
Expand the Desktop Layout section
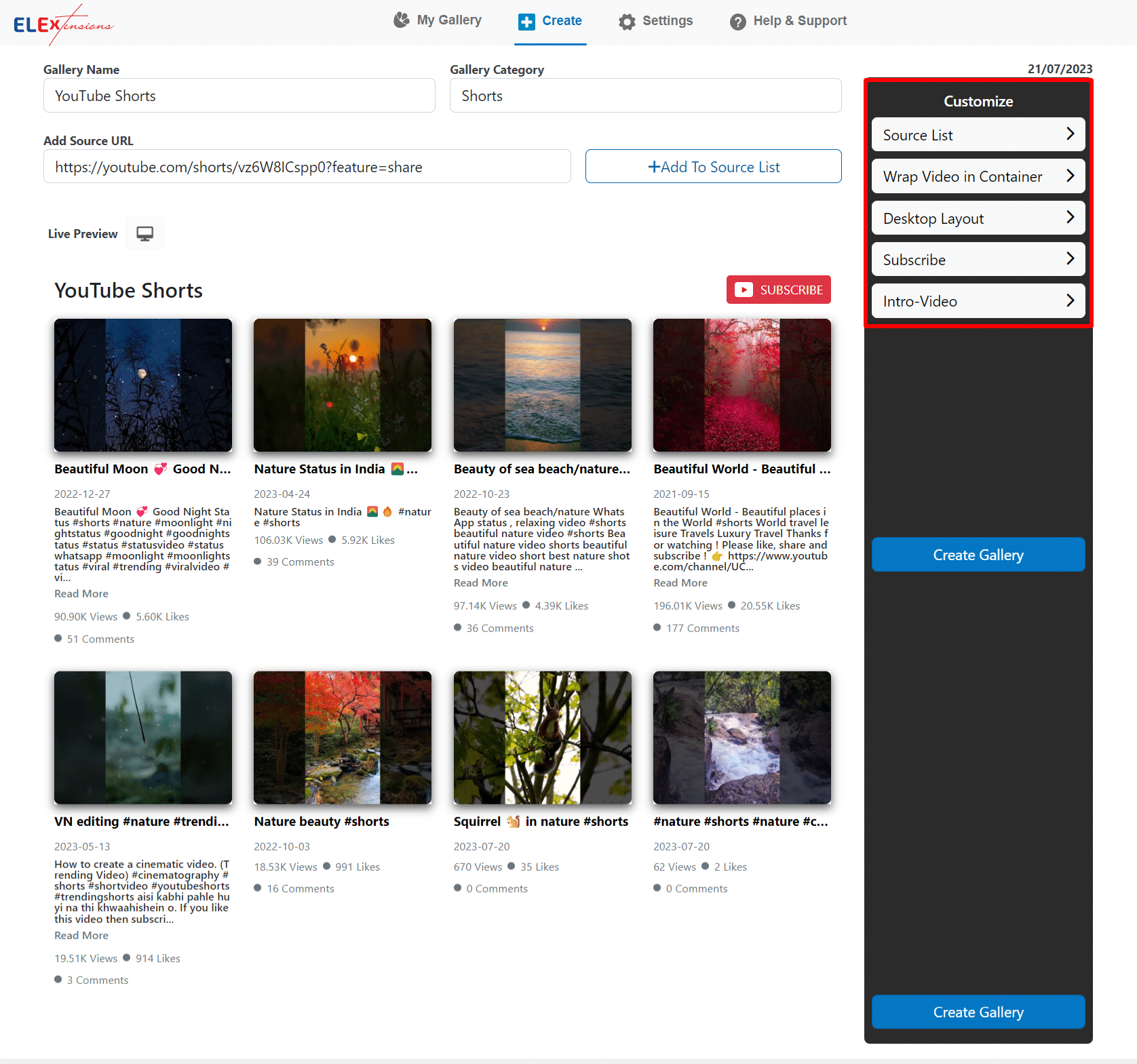978,218
